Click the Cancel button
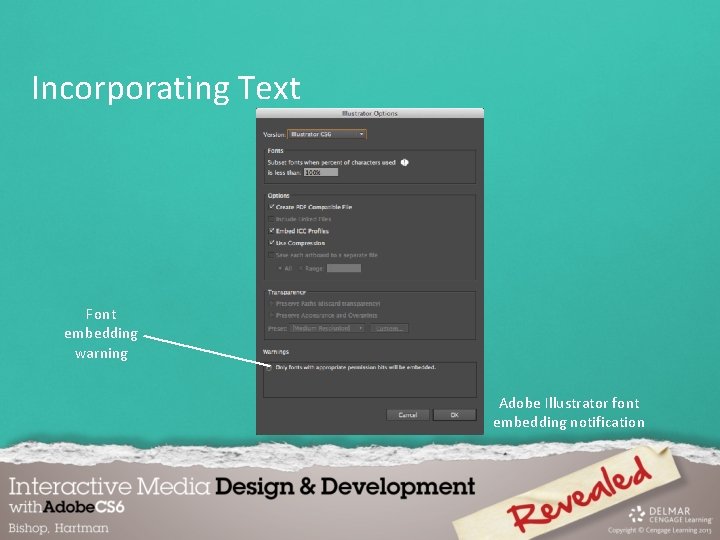This screenshot has width=720, height=540. coord(407,415)
